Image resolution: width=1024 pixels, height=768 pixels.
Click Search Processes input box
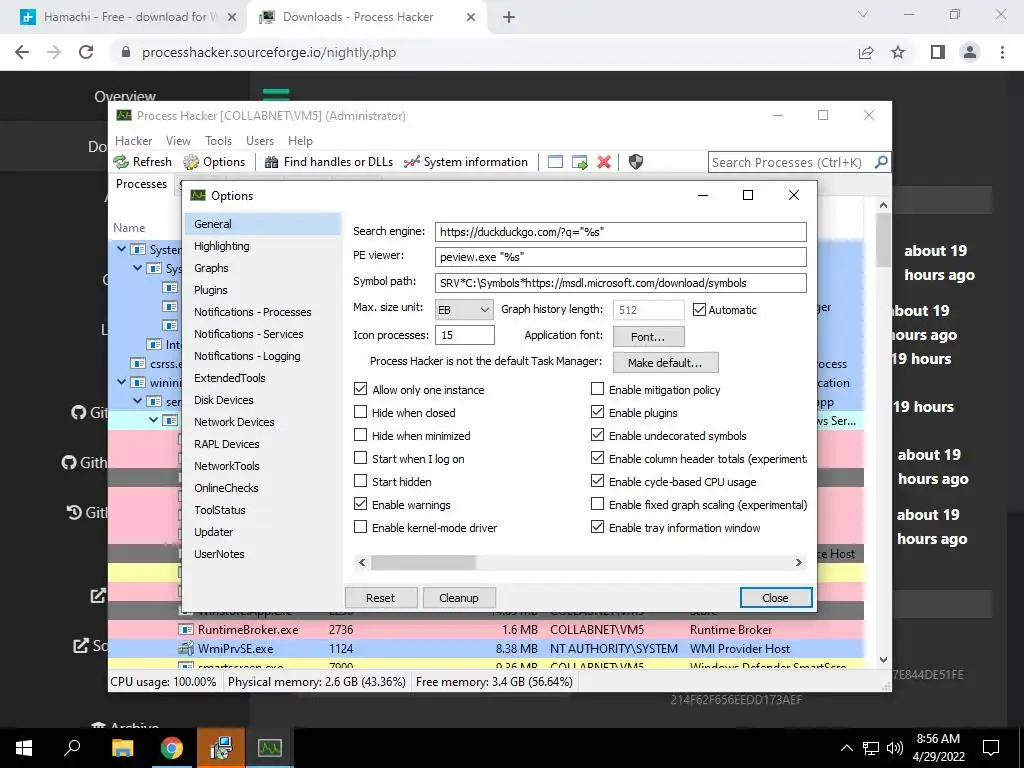[x=790, y=162]
